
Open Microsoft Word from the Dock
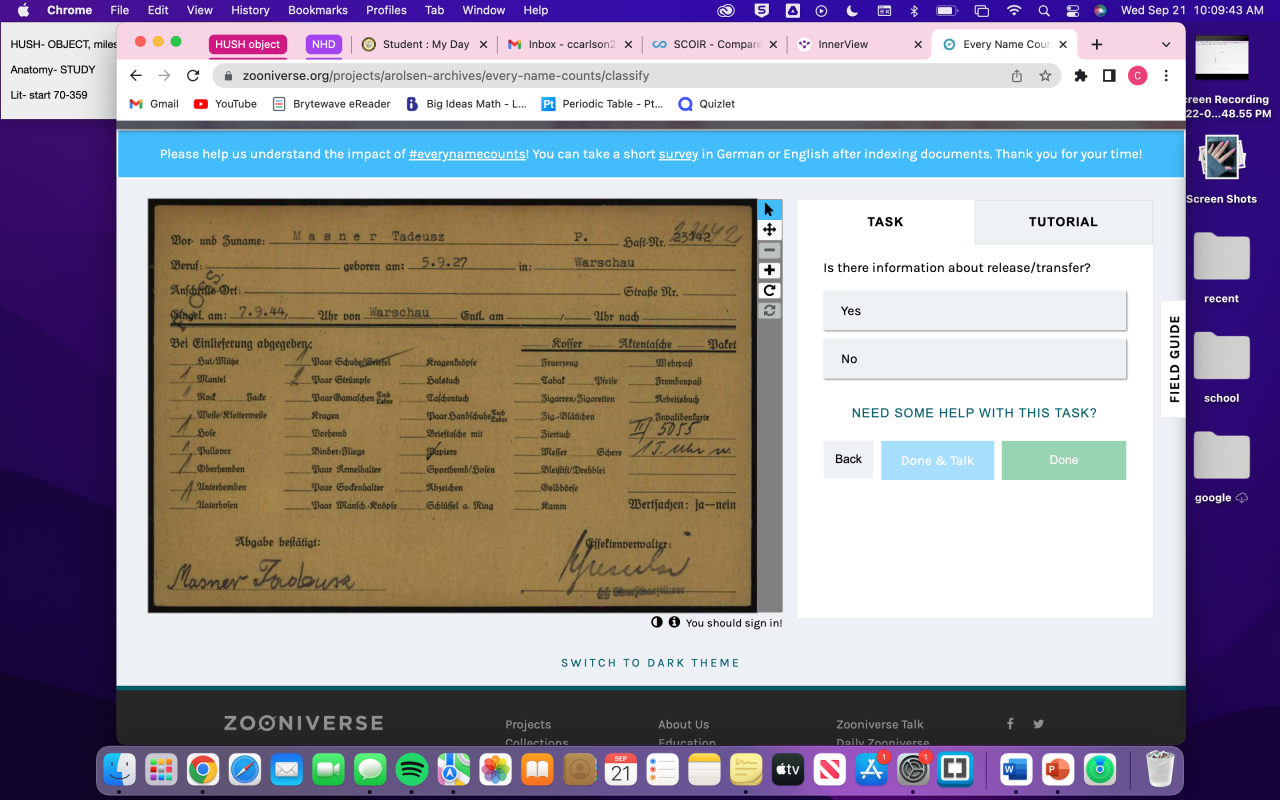(x=1016, y=769)
